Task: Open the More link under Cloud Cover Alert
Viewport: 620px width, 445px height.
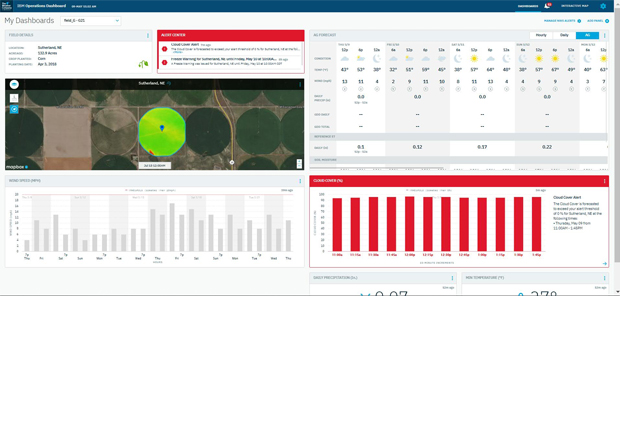Action: (x=178, y=52)
